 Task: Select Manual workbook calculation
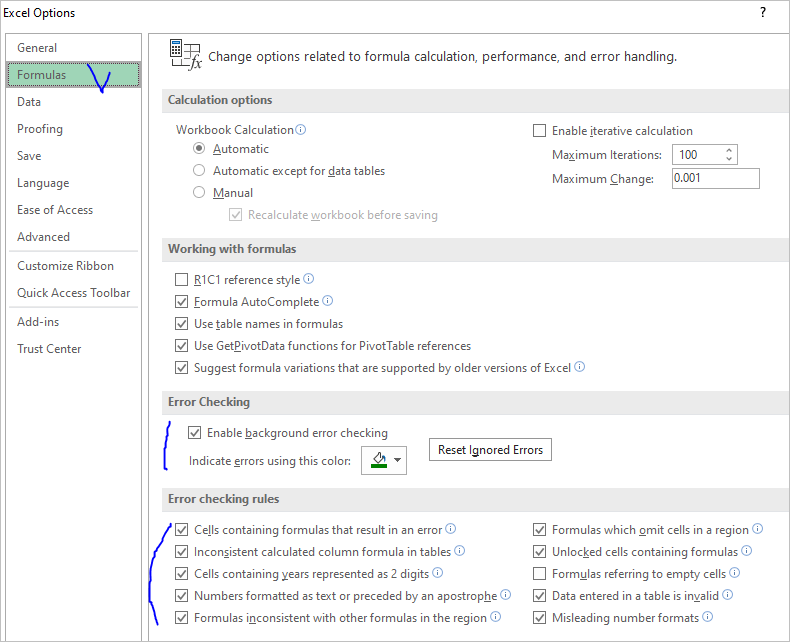[199, 192]
